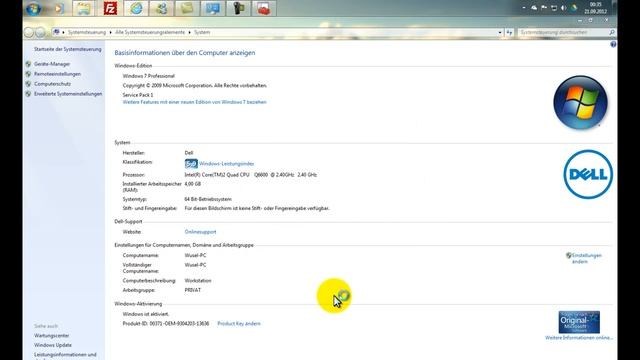Open the black camcorder taskbar app
Viewport: 640px width, 360px height.
click(x=238, y=9)
